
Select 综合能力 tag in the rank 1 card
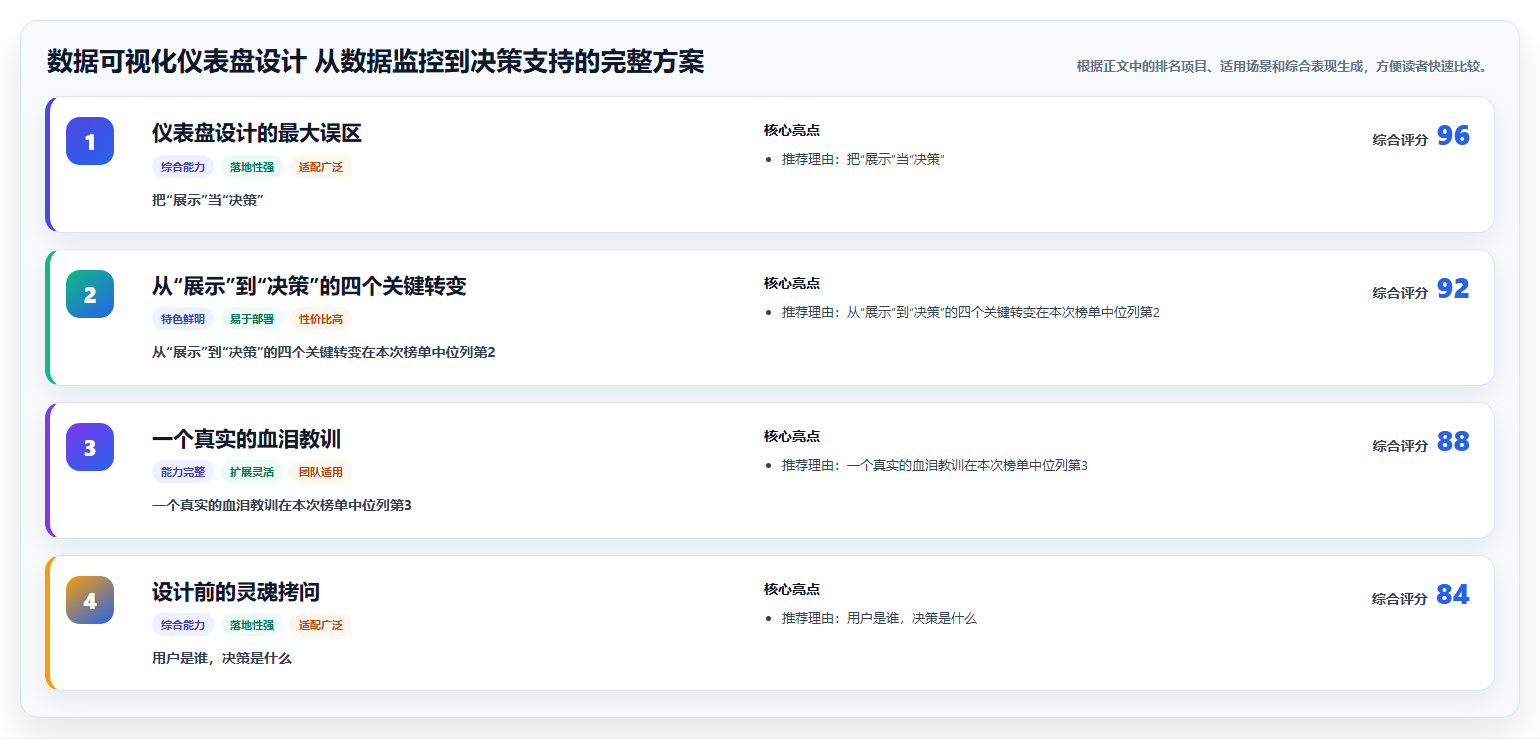pos(183,167)
